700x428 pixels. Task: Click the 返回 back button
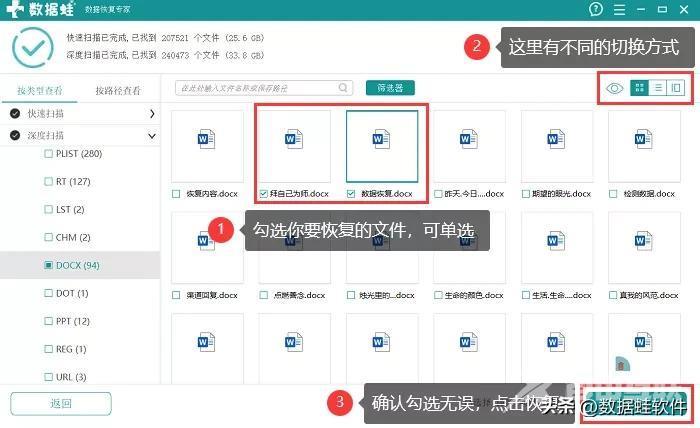61,403
